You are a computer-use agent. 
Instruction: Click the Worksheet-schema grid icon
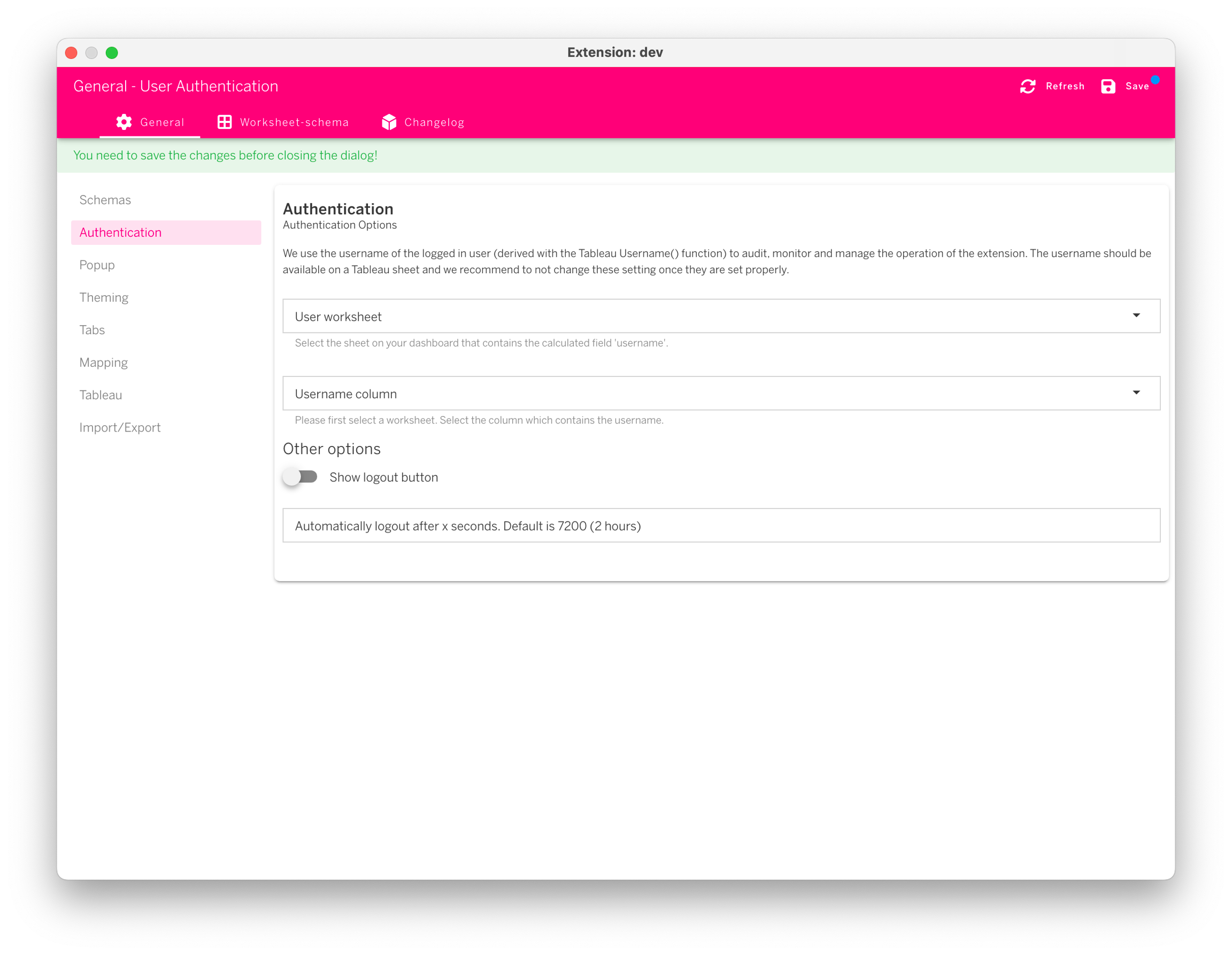pos(225,122)
